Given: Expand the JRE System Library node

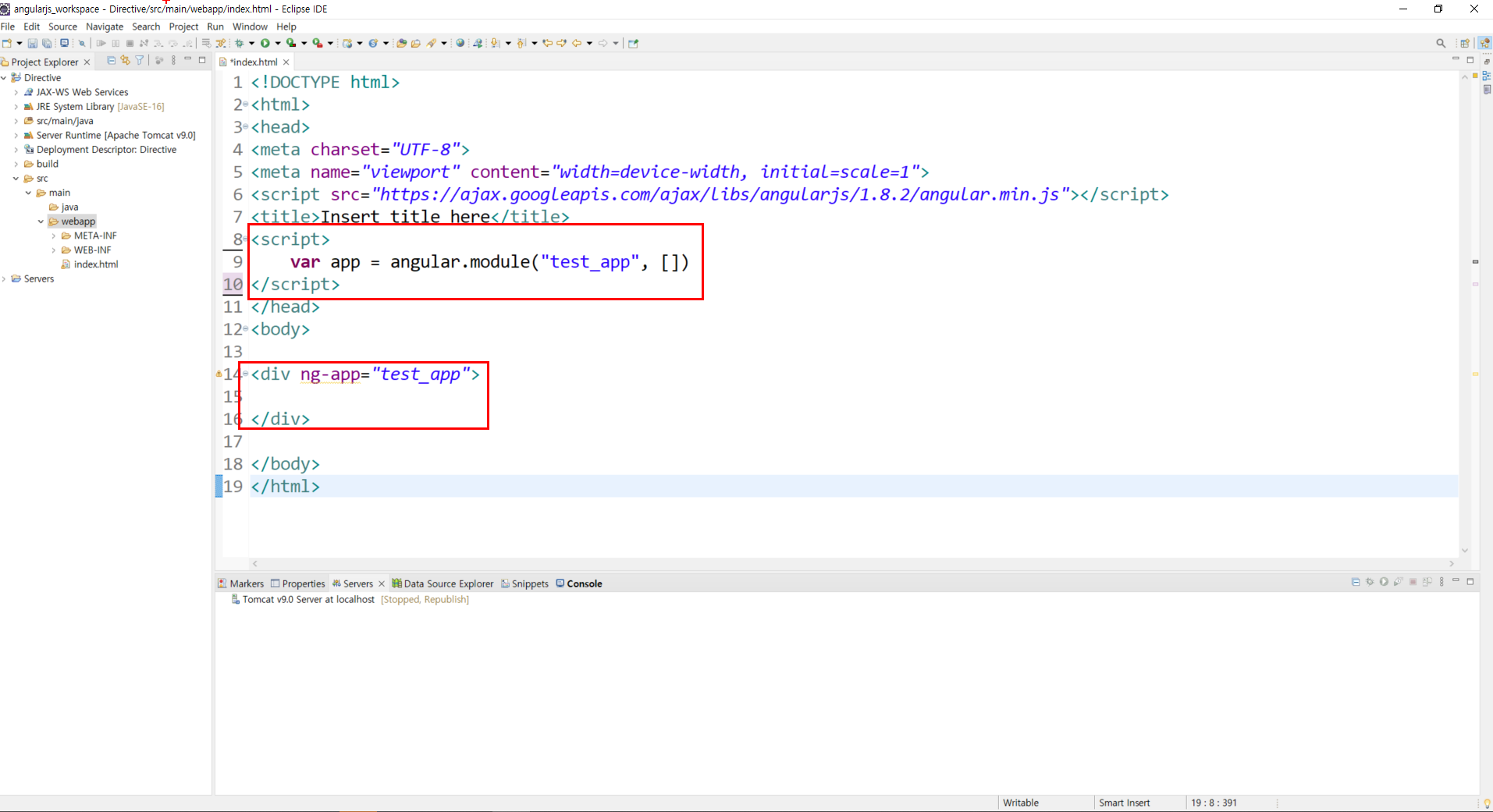Looking at the screenshot, I should (x=16, y=106).
